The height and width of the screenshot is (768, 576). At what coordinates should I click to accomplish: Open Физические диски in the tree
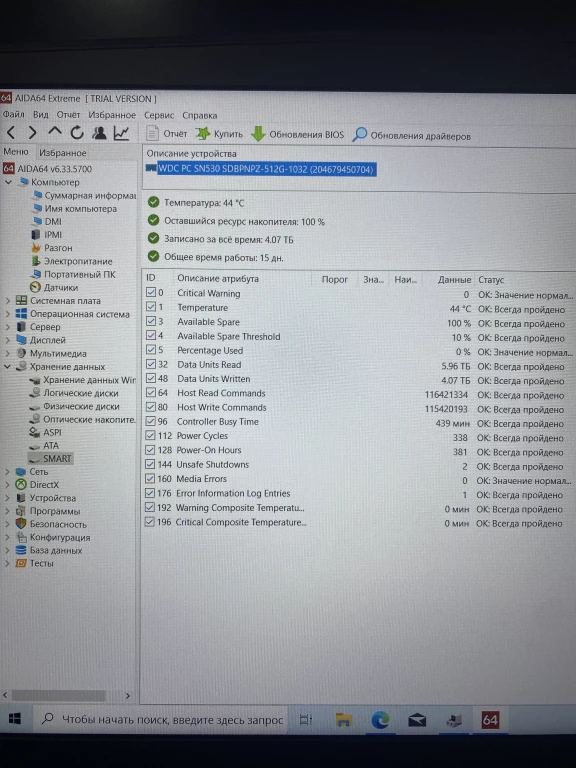pyautogui.click(x=74, y=406)
